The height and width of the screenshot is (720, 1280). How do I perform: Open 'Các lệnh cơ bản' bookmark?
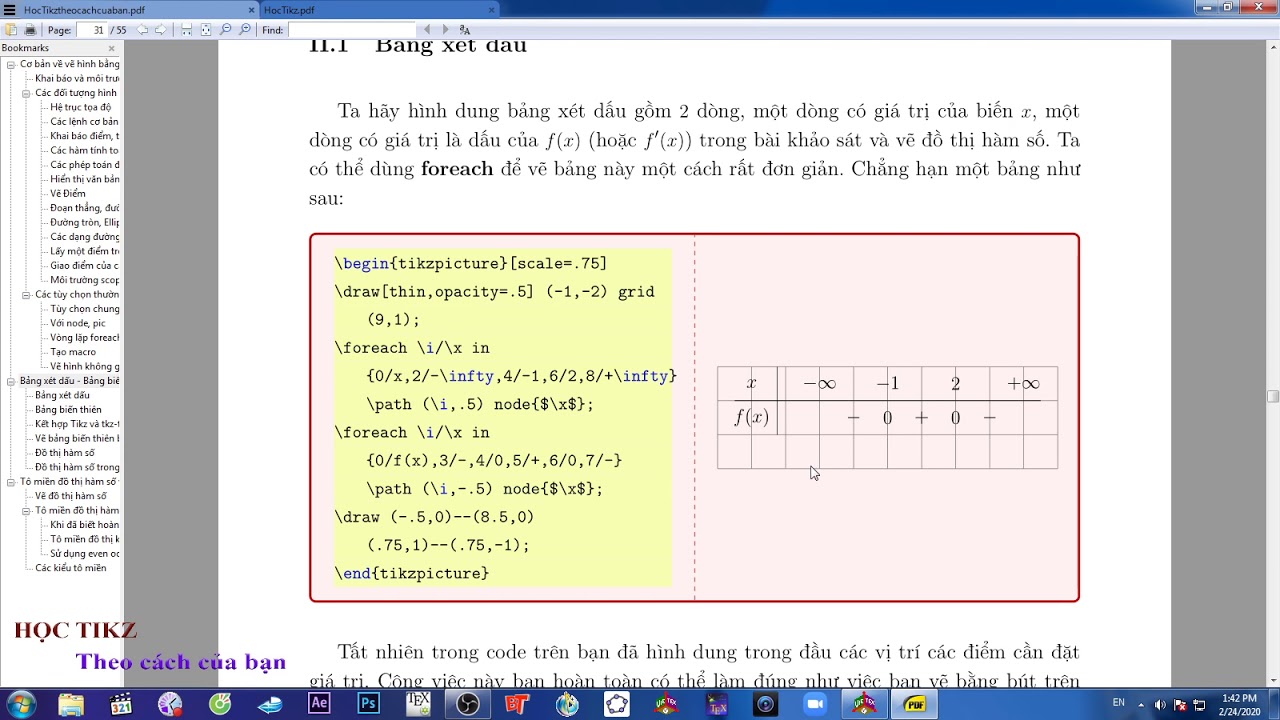tap(84, 122)
